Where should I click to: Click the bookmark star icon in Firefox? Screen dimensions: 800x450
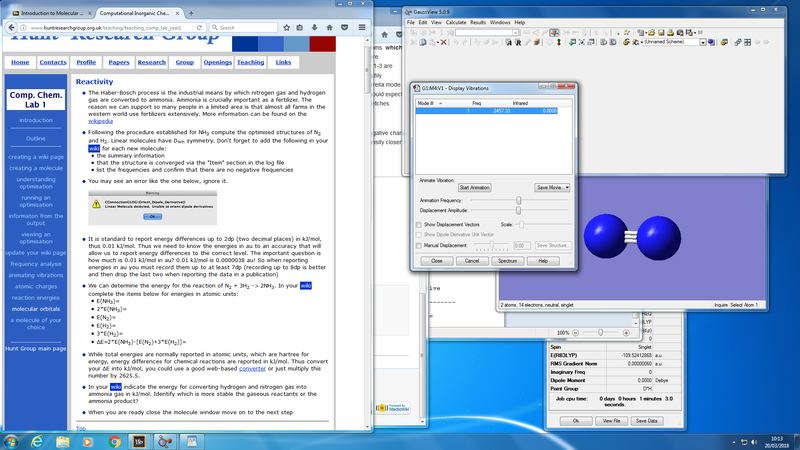[x=286, y=28]
